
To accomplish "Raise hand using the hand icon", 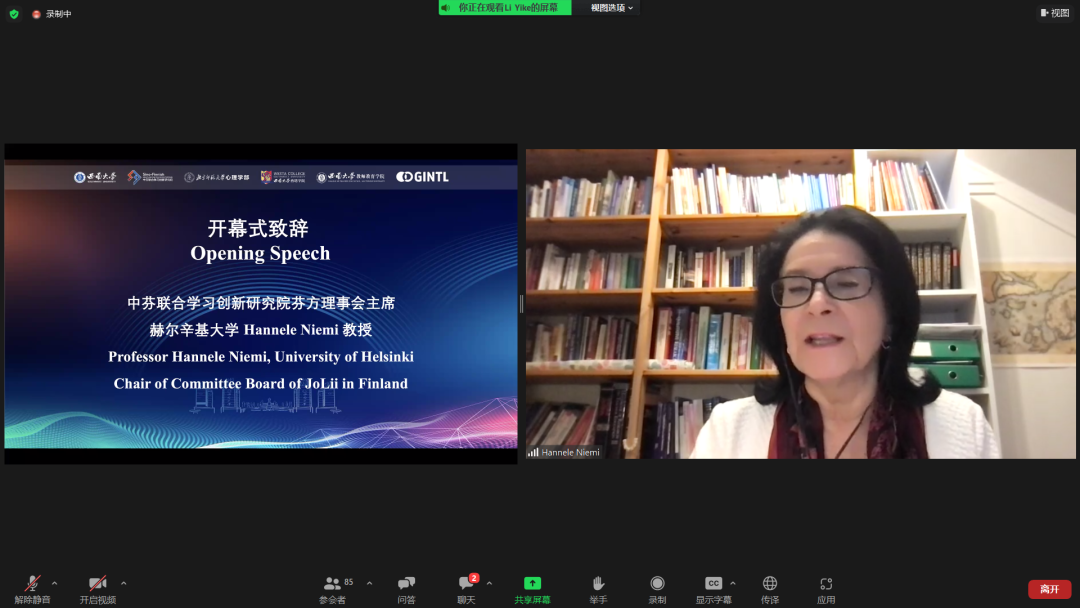I will [598, 584].
